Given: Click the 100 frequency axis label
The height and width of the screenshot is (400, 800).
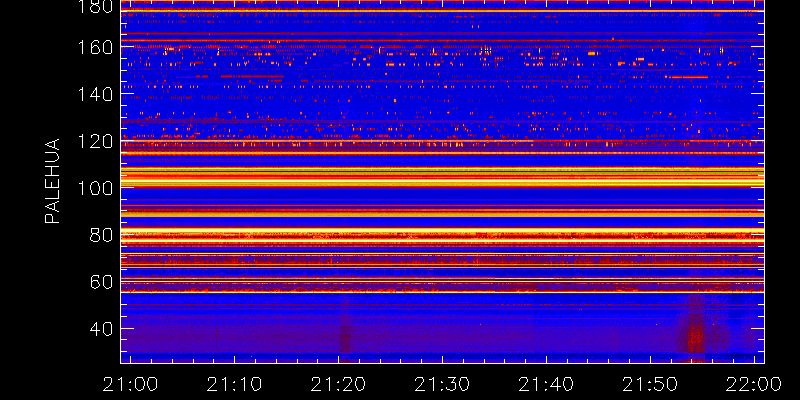Looking at the screenshot, I should (x=95, y=188).
